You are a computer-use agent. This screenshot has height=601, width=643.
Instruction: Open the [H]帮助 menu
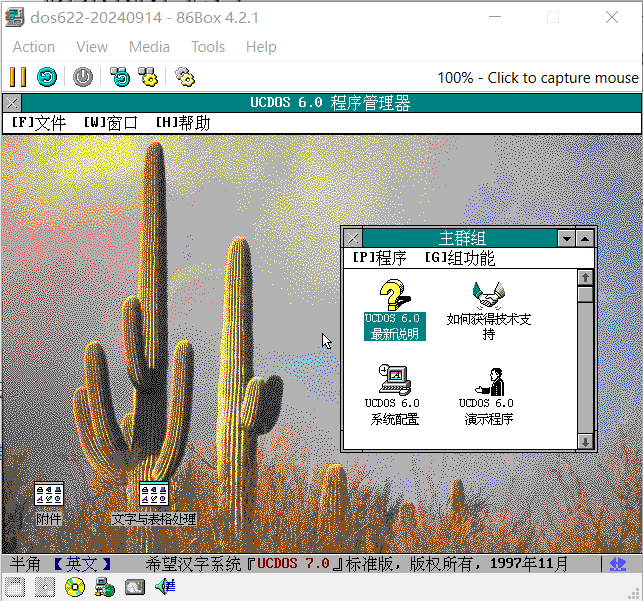click(x=182, y=123)
